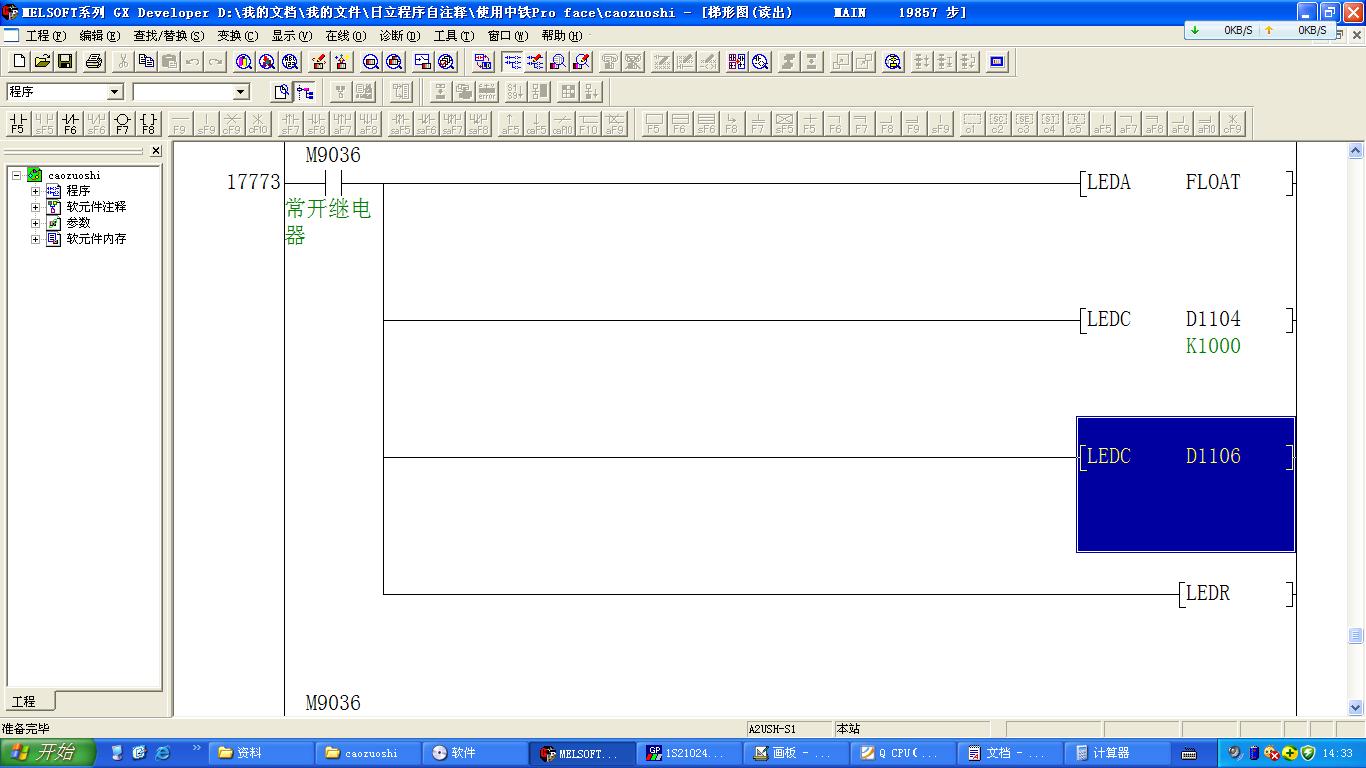Open the 在线(O) menu
The width and height of the screenshot is (1366, 768).
click(345, 36)
